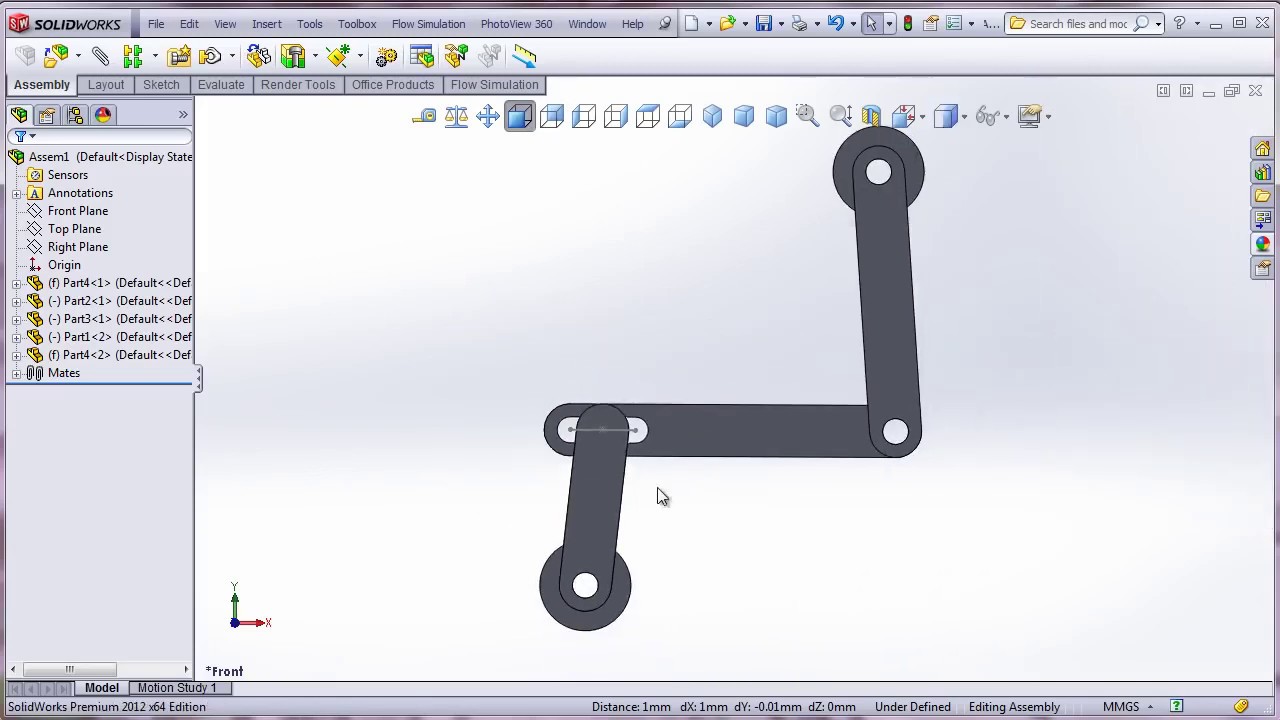
Task: Click the Smart Fasteners icon
Action: pyautogui.click(x=179, y=56)
